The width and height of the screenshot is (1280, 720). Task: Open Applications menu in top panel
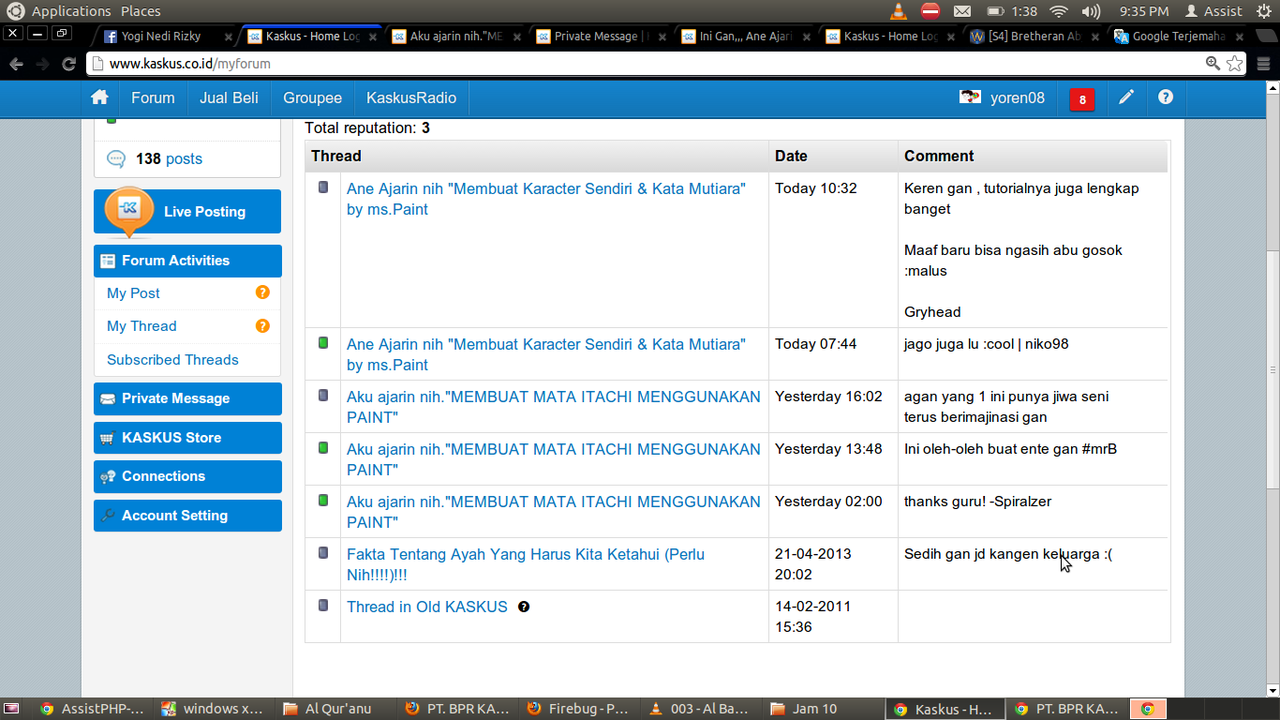[71, 11]
